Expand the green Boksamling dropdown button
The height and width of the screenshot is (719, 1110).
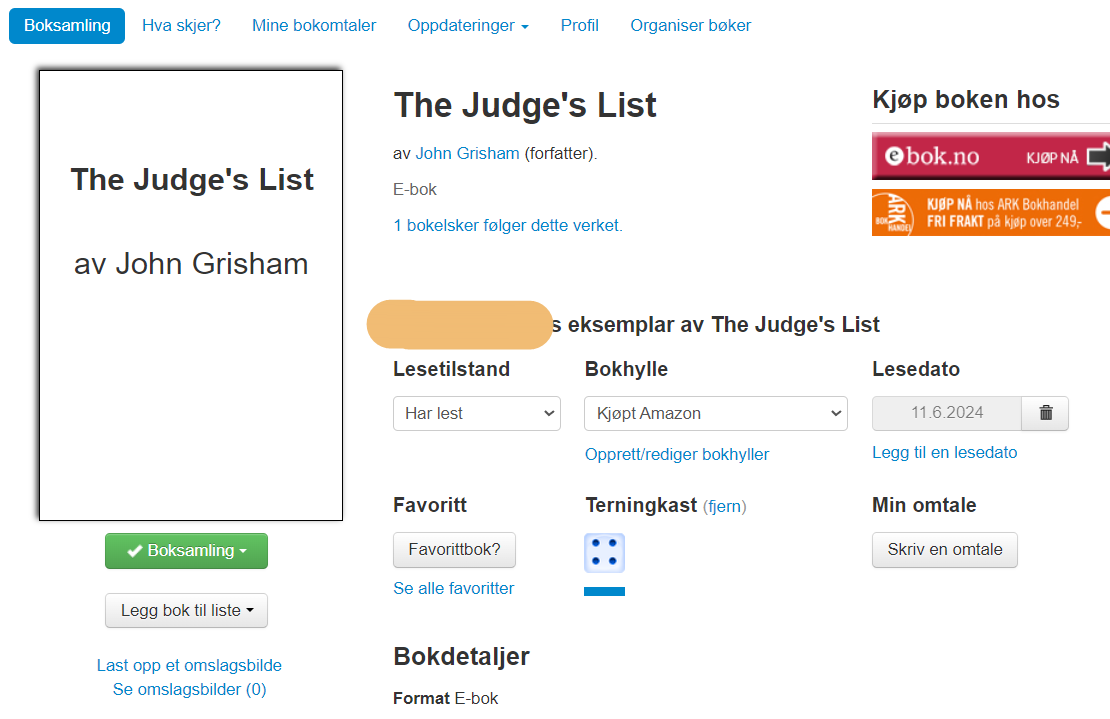coord(186,551)
